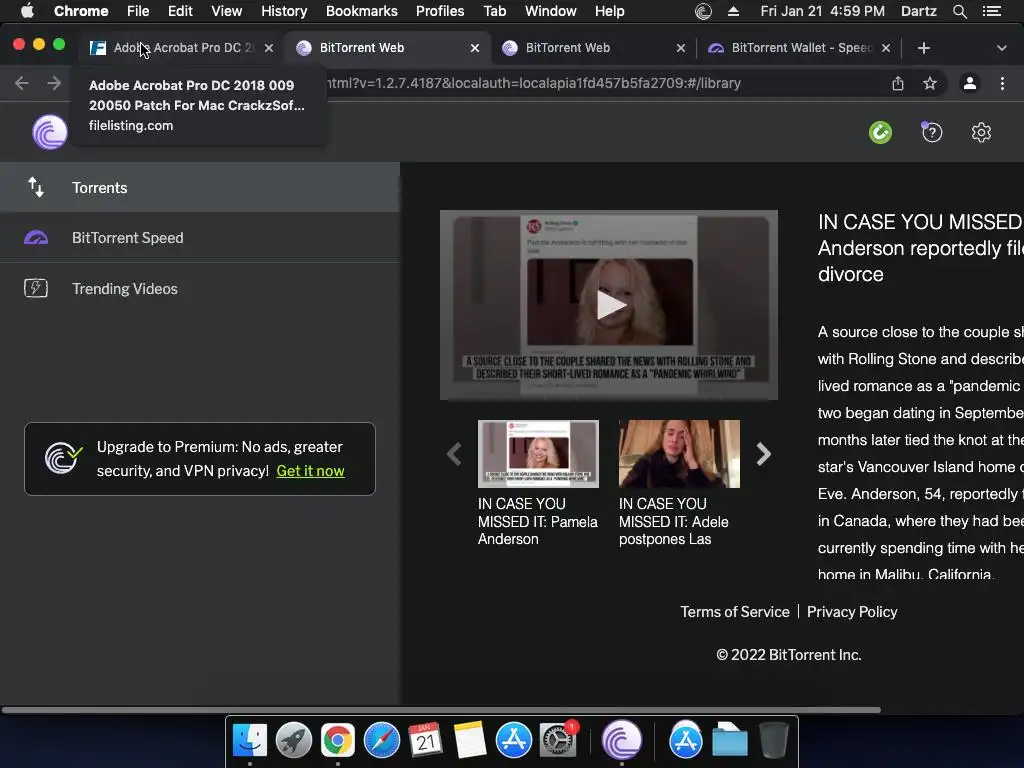Open the Apple menu
This screenshot has width=1024, height=768.
[x=27, y=11]
